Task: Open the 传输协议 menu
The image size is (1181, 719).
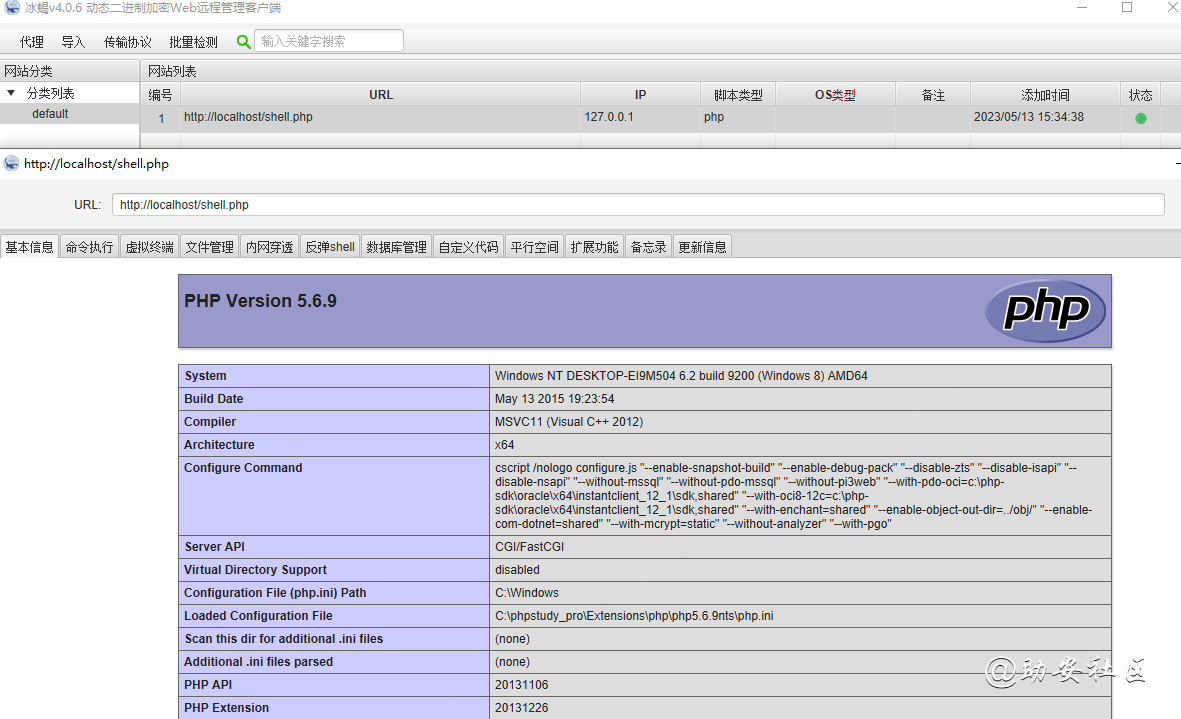Action: pos(127,42)
